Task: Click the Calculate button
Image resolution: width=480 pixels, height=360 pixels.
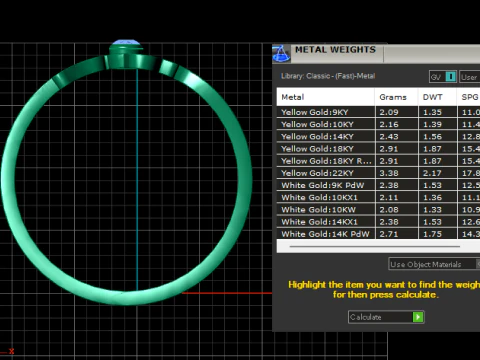Action: pos(386,317)
